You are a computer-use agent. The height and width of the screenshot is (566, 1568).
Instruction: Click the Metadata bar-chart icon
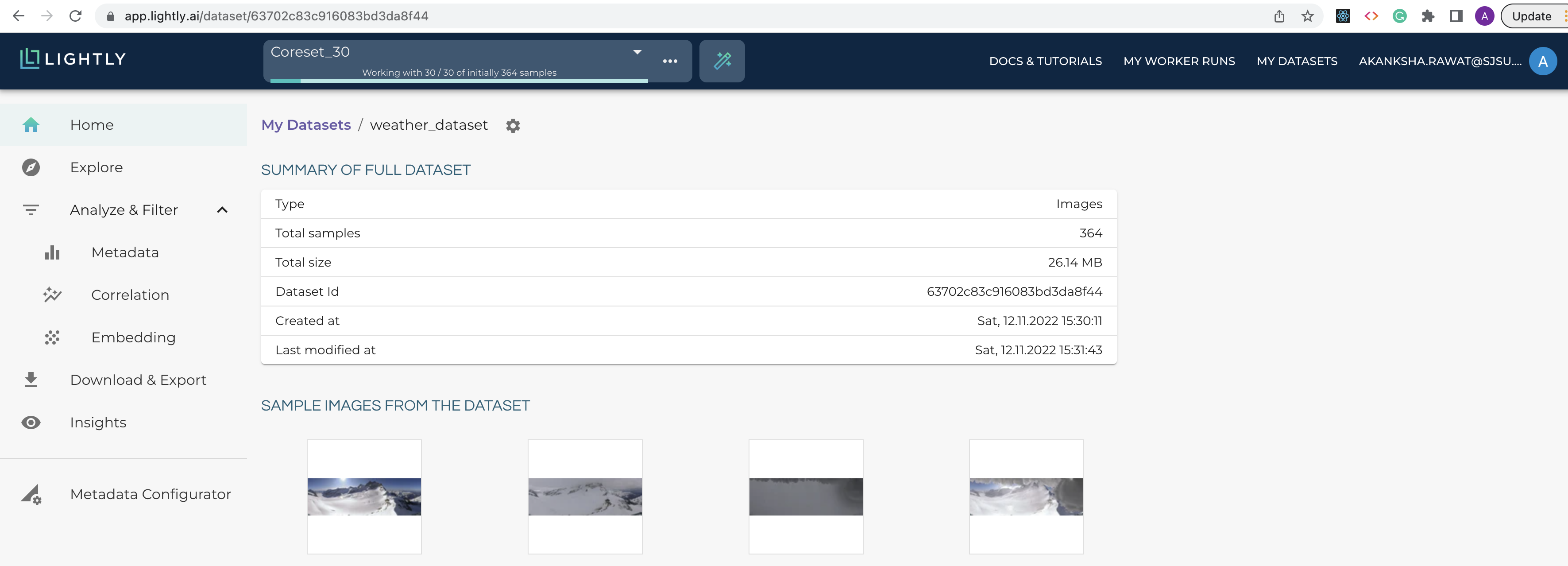[x=52, y=252]
